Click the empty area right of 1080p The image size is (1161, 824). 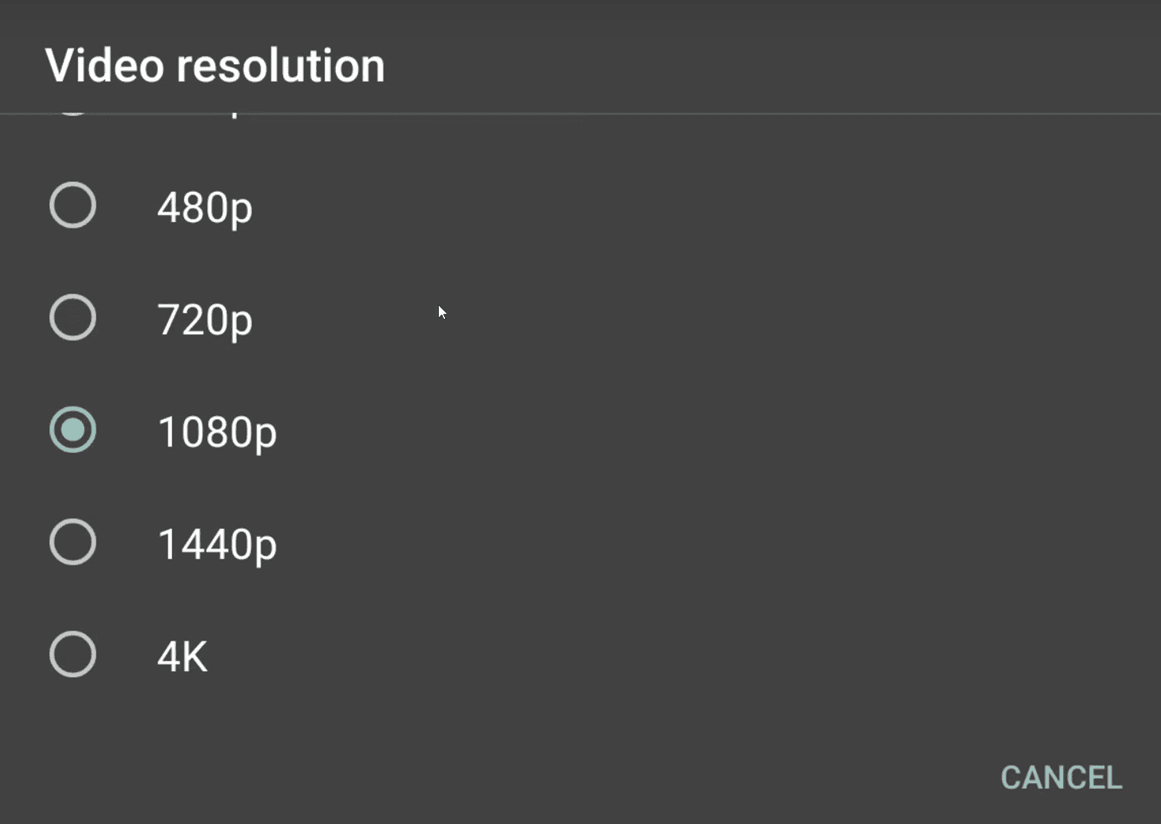click(700, 431)
